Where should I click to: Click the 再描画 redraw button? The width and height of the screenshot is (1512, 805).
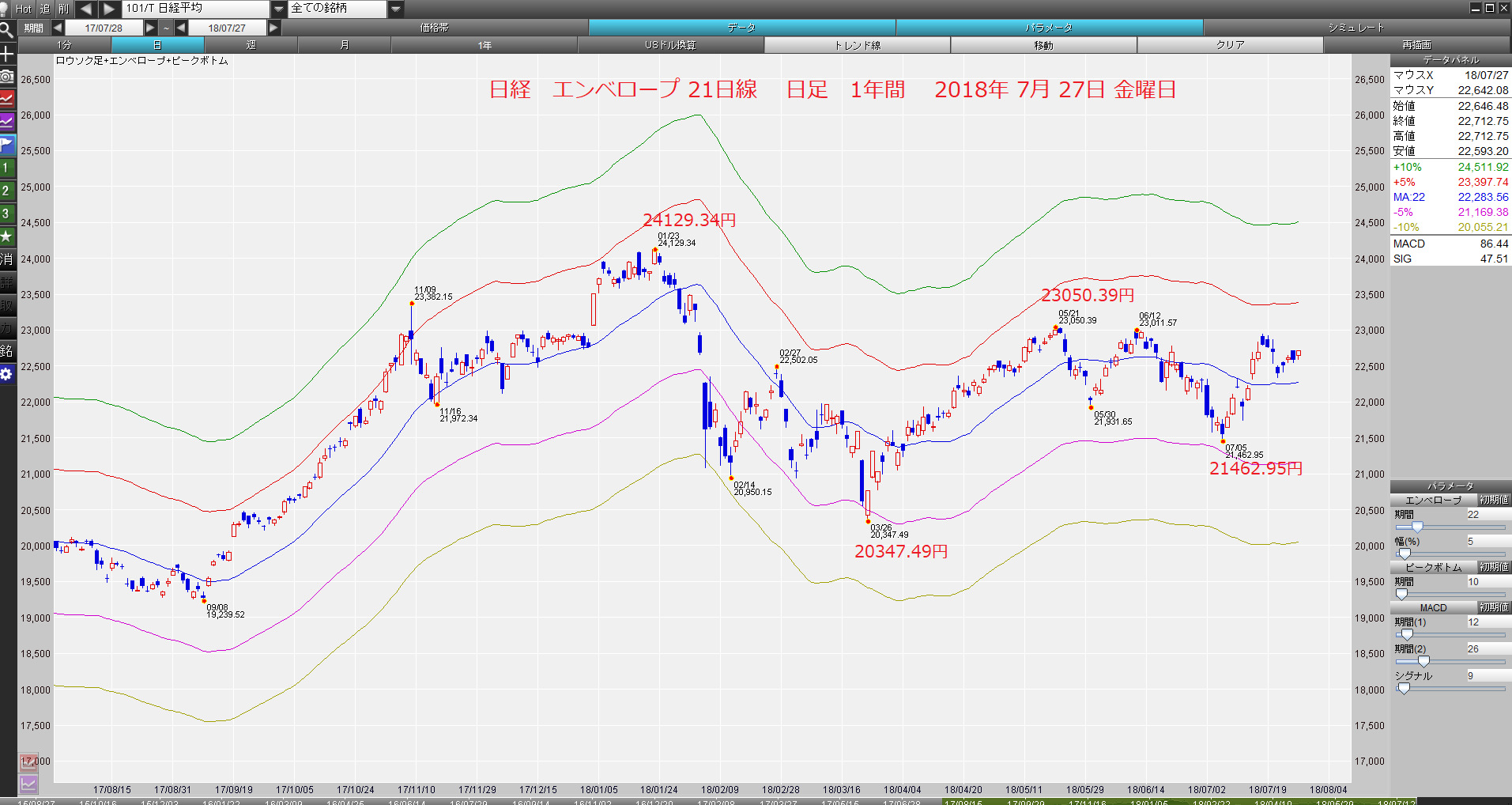1416,45
